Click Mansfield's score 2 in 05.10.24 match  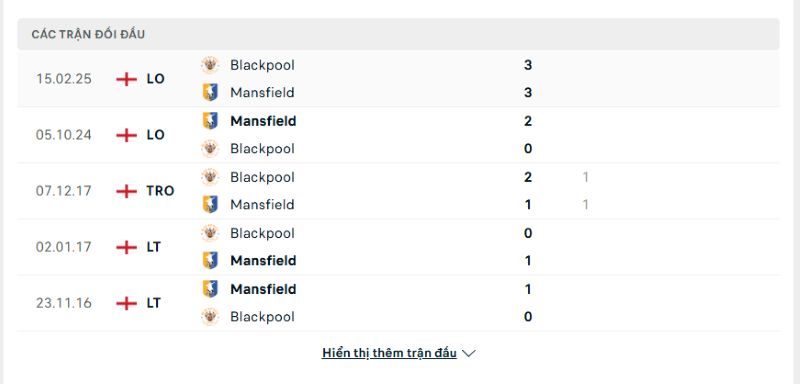528,121
